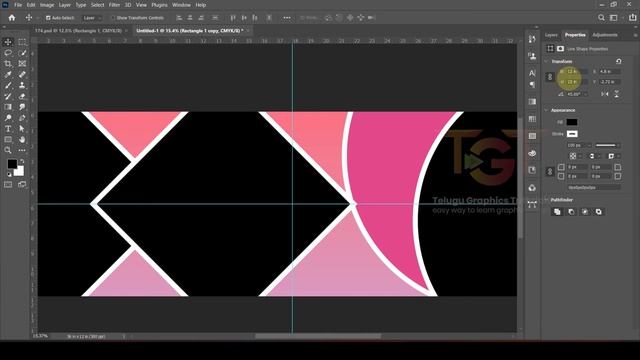The height and width of the screenshot is (360, 640).
Task: Click Exclude Overlapping Shapes pathfinder icon
Action: 598,211
